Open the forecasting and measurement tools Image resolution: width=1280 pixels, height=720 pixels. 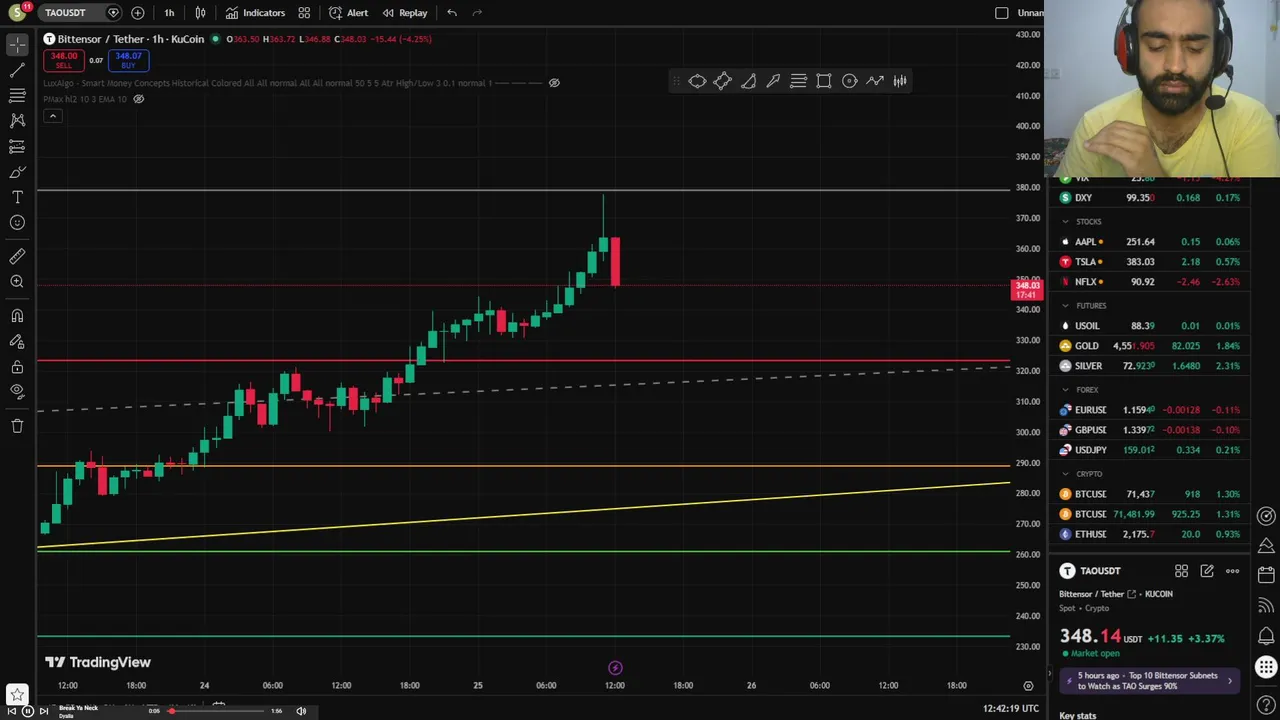17,146
